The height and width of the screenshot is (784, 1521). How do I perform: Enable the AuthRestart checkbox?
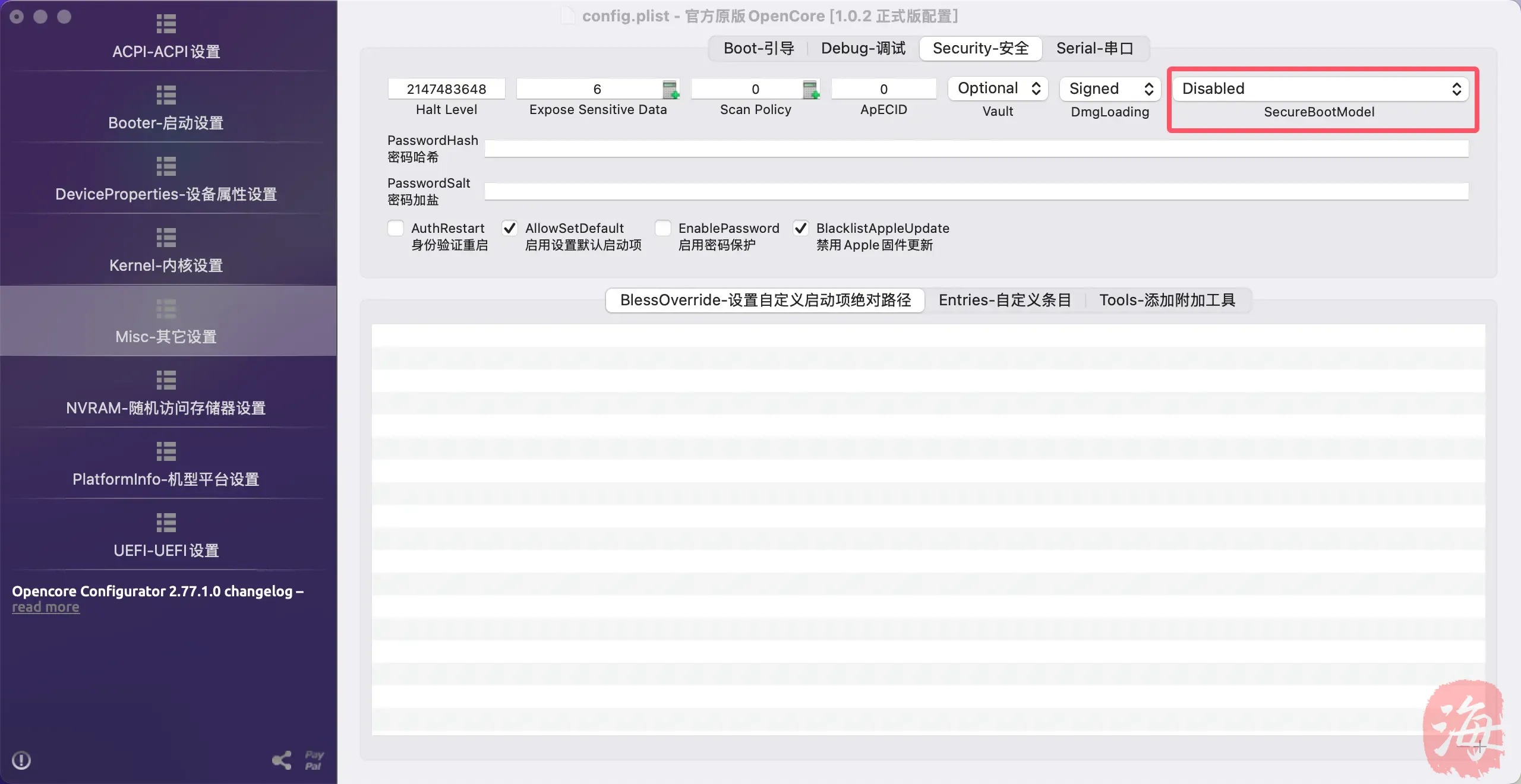396,229
